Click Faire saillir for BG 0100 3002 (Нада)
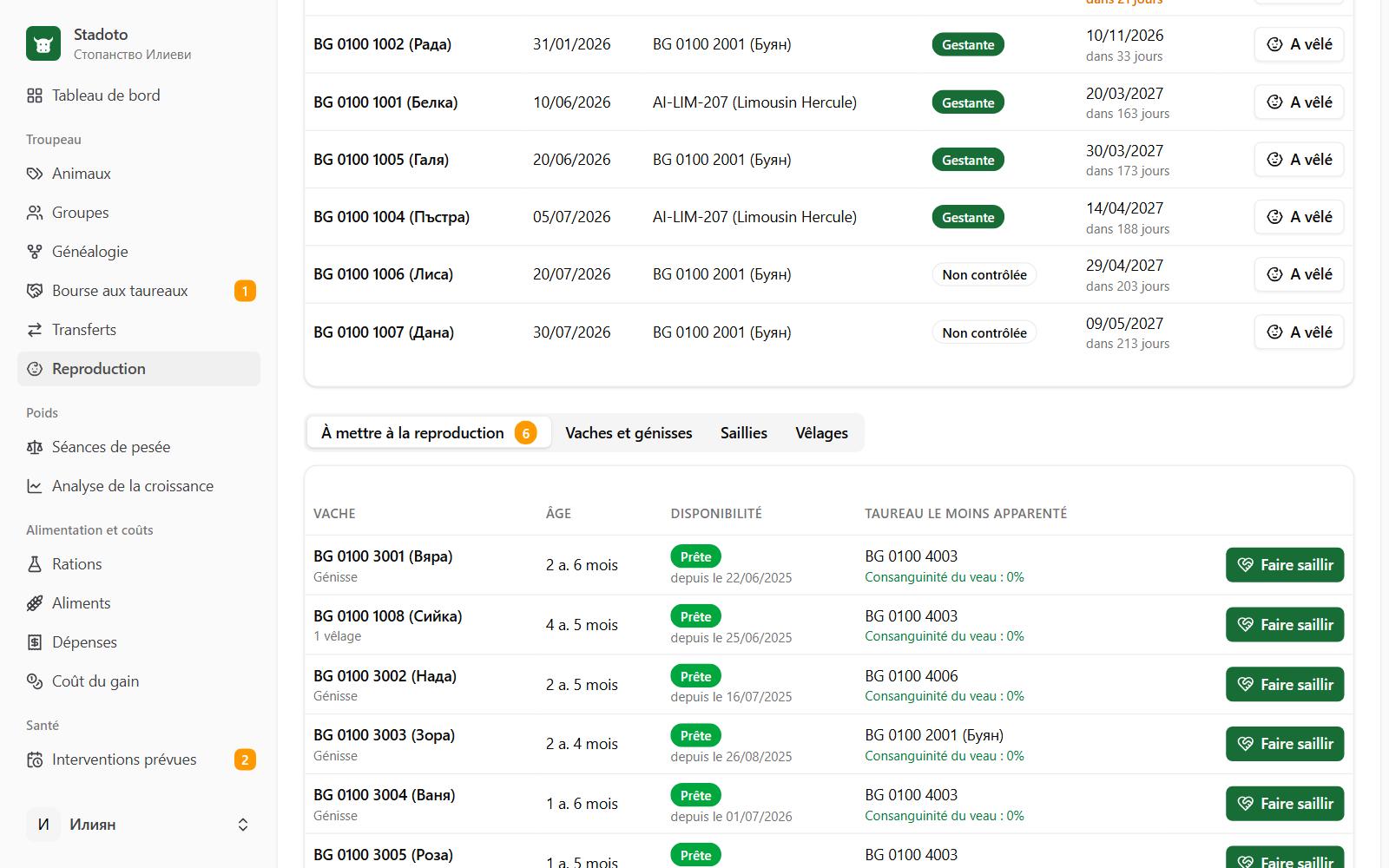Screen dimensions: 1389x868 pyautogui.click(x=1285, y=685)
